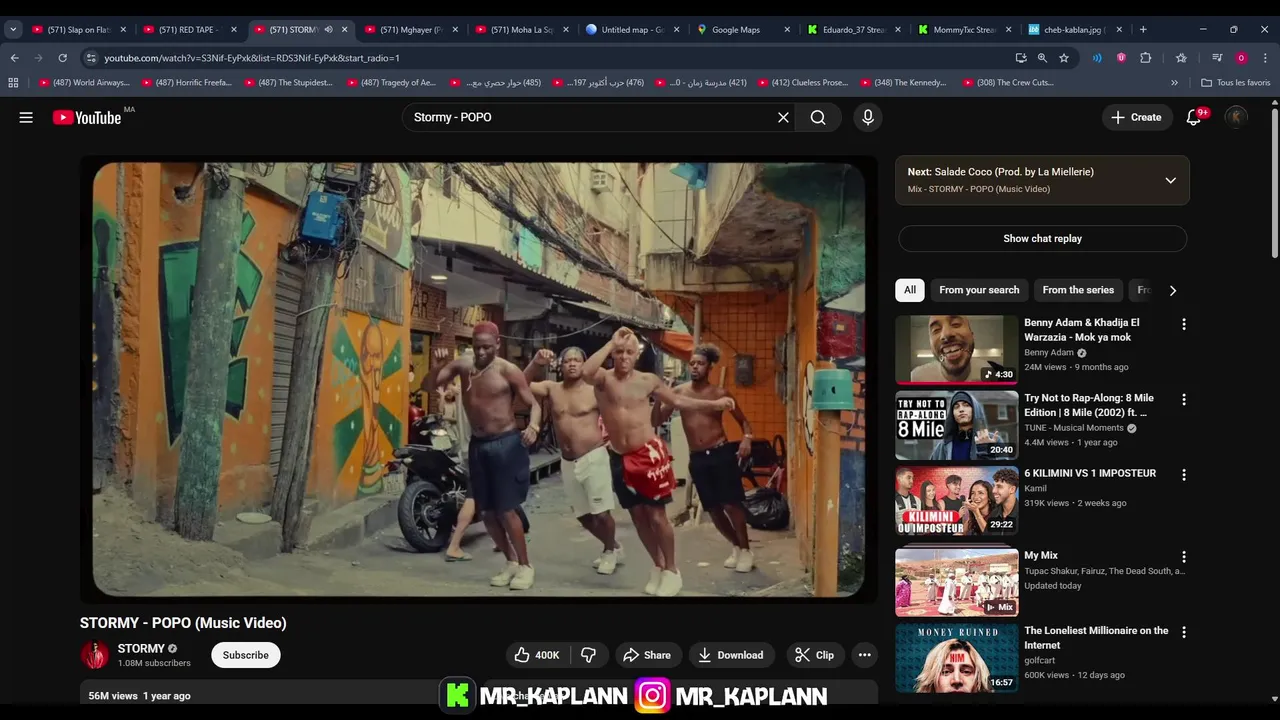
Task: Subscribe to STORMY channel
Action: 245,655
